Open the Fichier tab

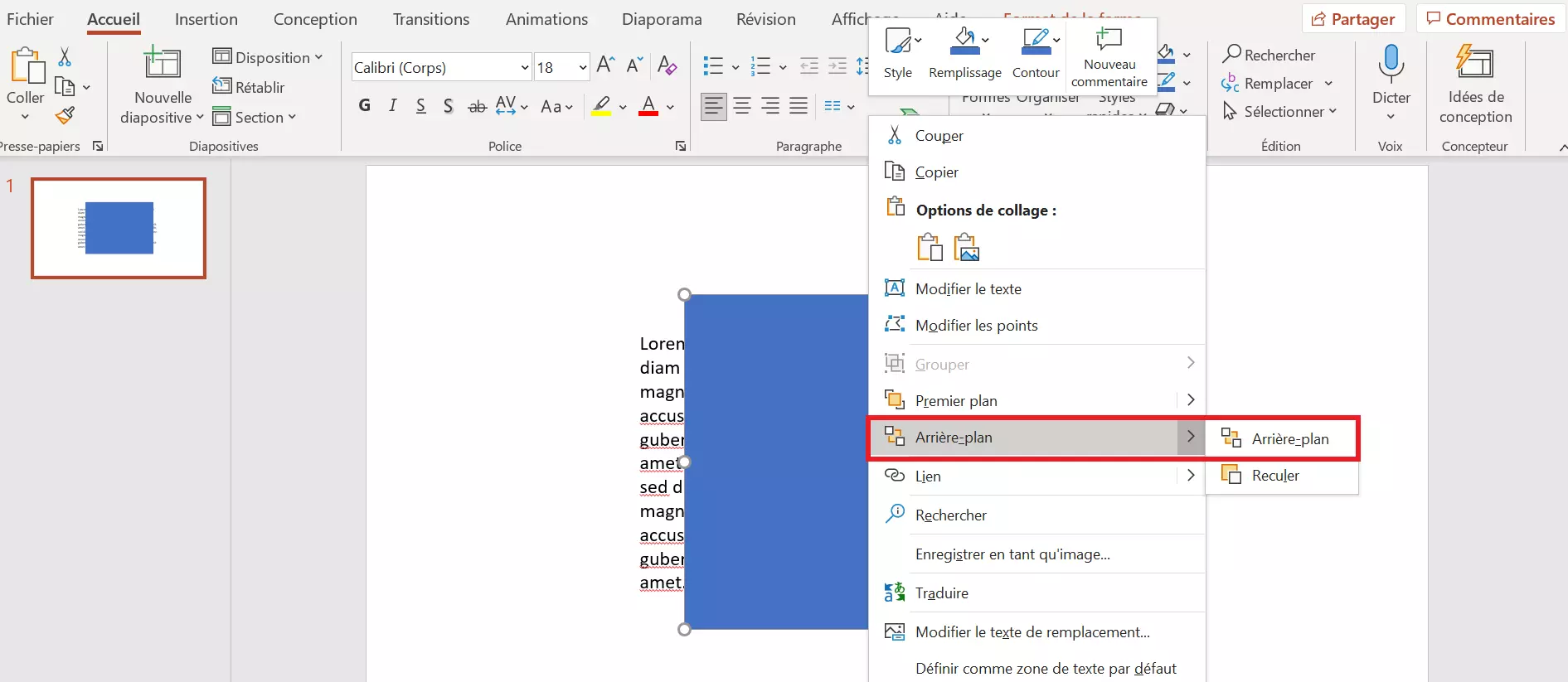coord(30,19)
